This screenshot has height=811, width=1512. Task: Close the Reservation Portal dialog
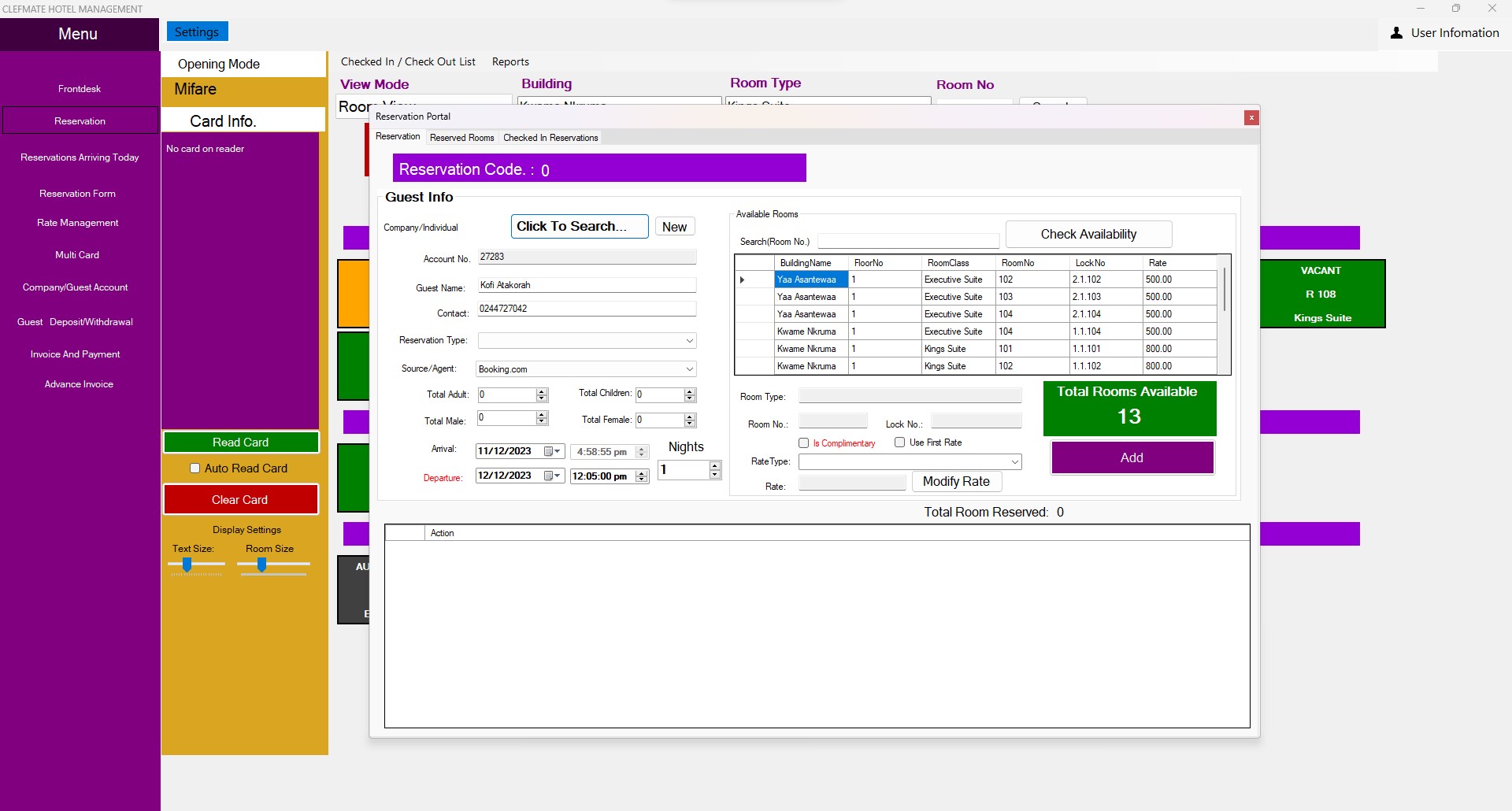tap(1251, 117)
